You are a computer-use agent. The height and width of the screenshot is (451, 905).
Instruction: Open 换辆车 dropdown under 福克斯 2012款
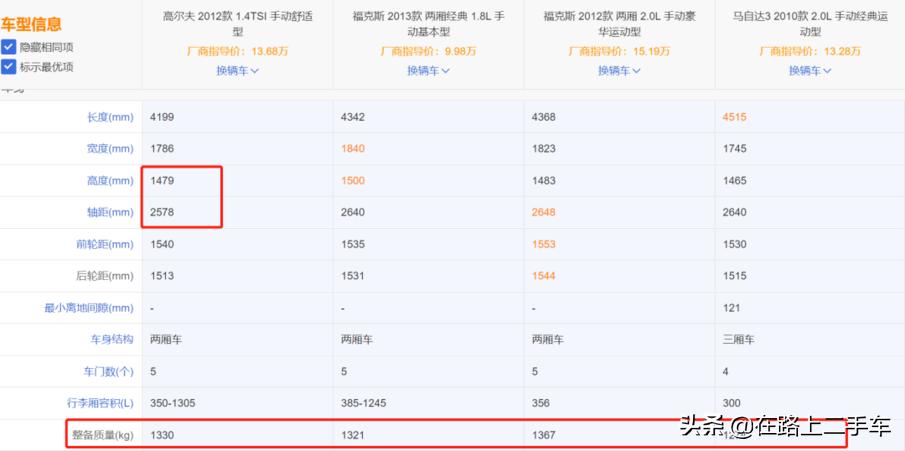[619, 70]
